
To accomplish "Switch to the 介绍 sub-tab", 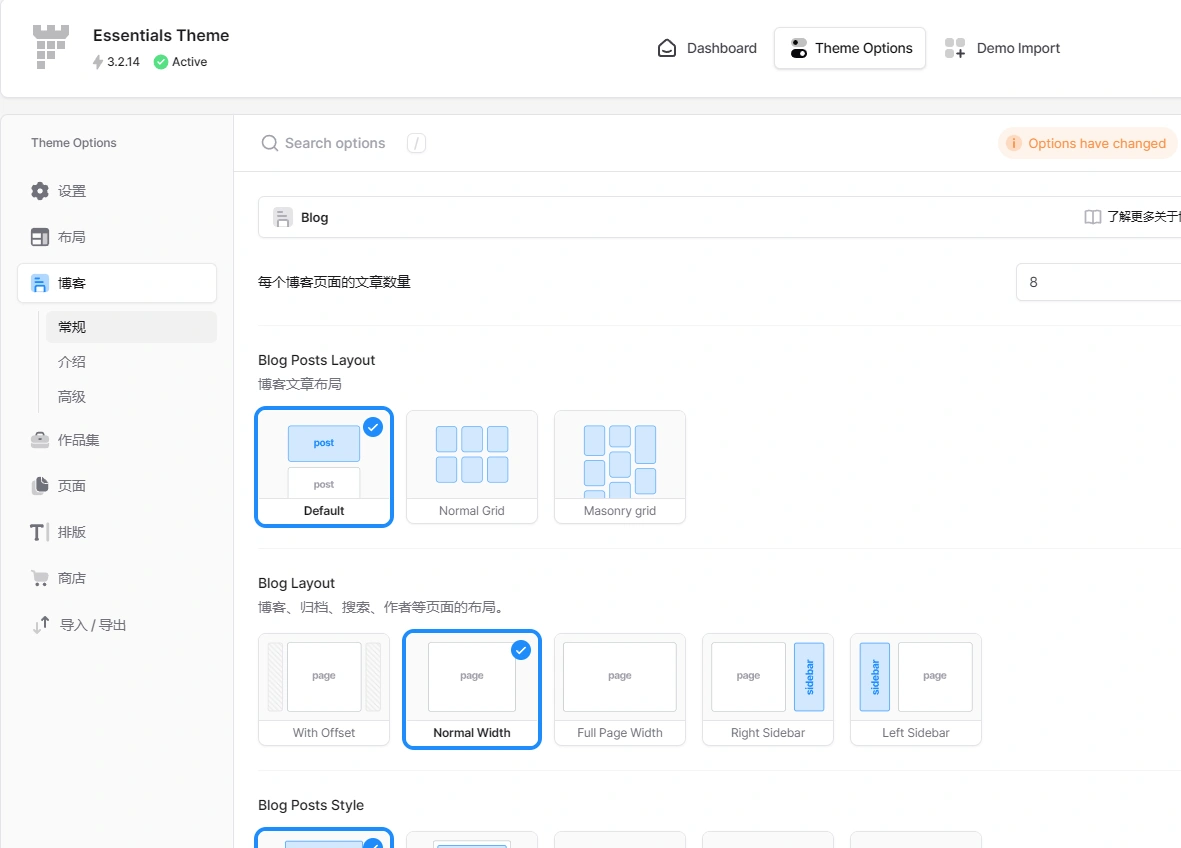I will [71, 361].
